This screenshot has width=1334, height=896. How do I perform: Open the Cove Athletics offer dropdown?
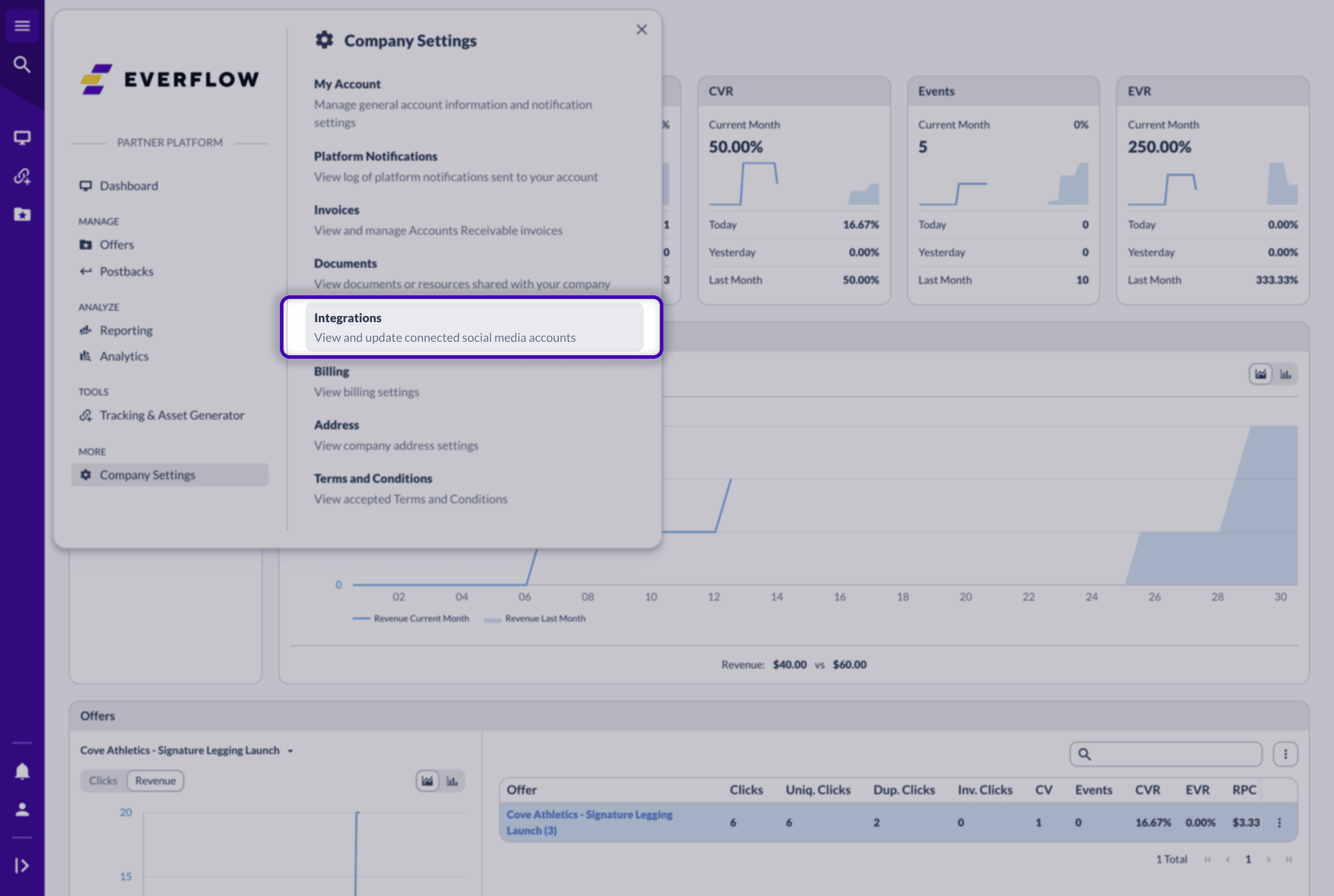pyautogui.click(x=187, y=751)
